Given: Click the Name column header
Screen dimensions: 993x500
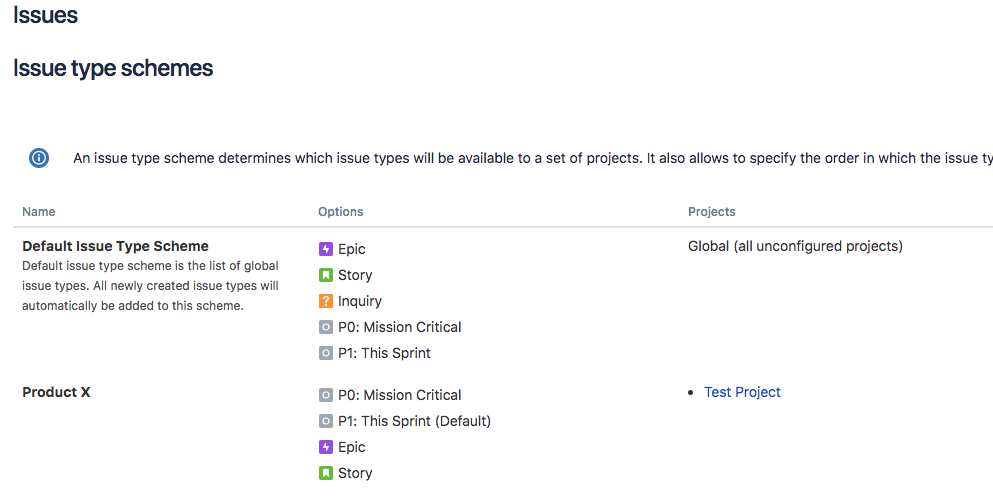Looking at the screenshot, I should click(x=39, y=211).
